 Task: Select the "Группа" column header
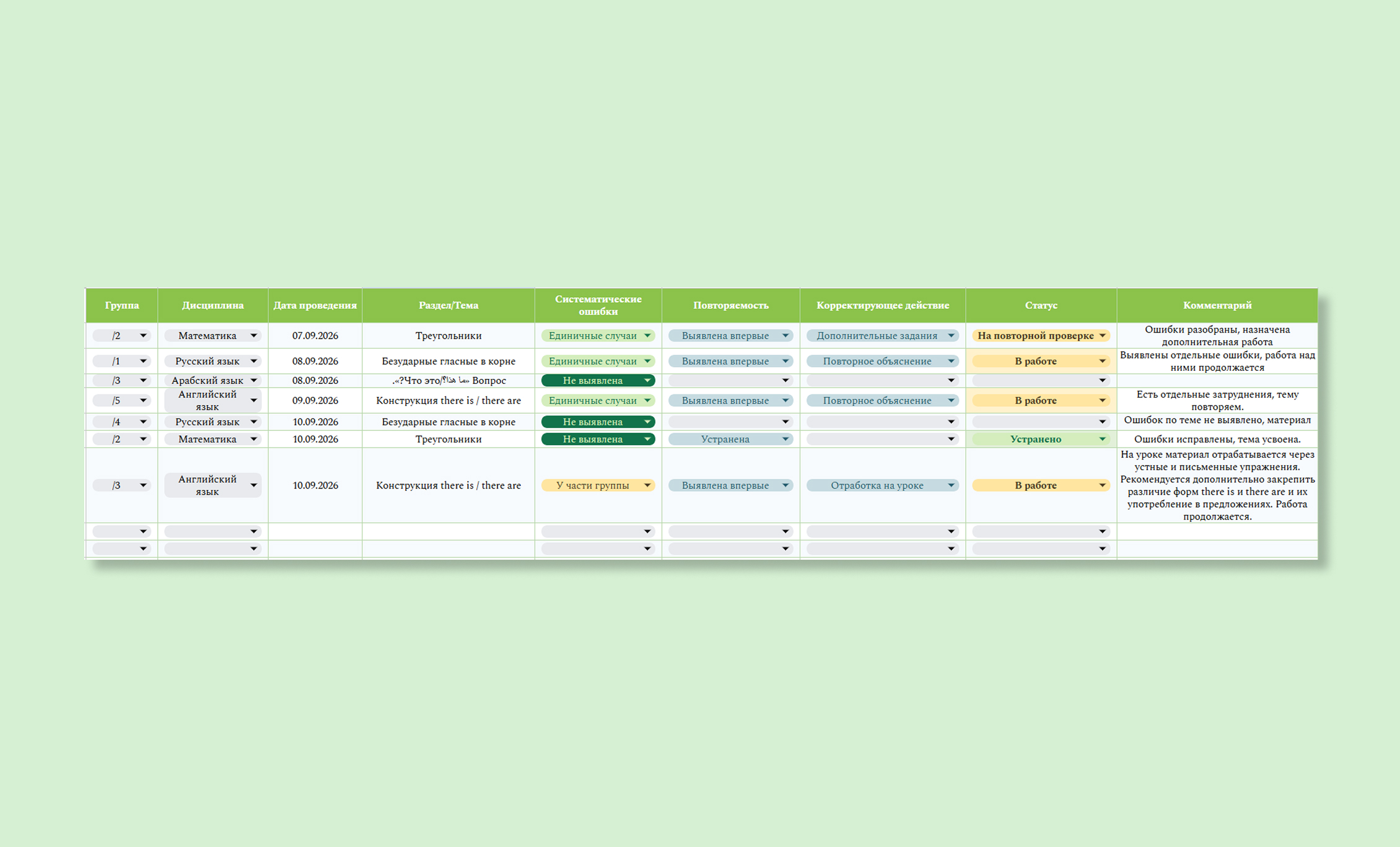coord(121,305)
